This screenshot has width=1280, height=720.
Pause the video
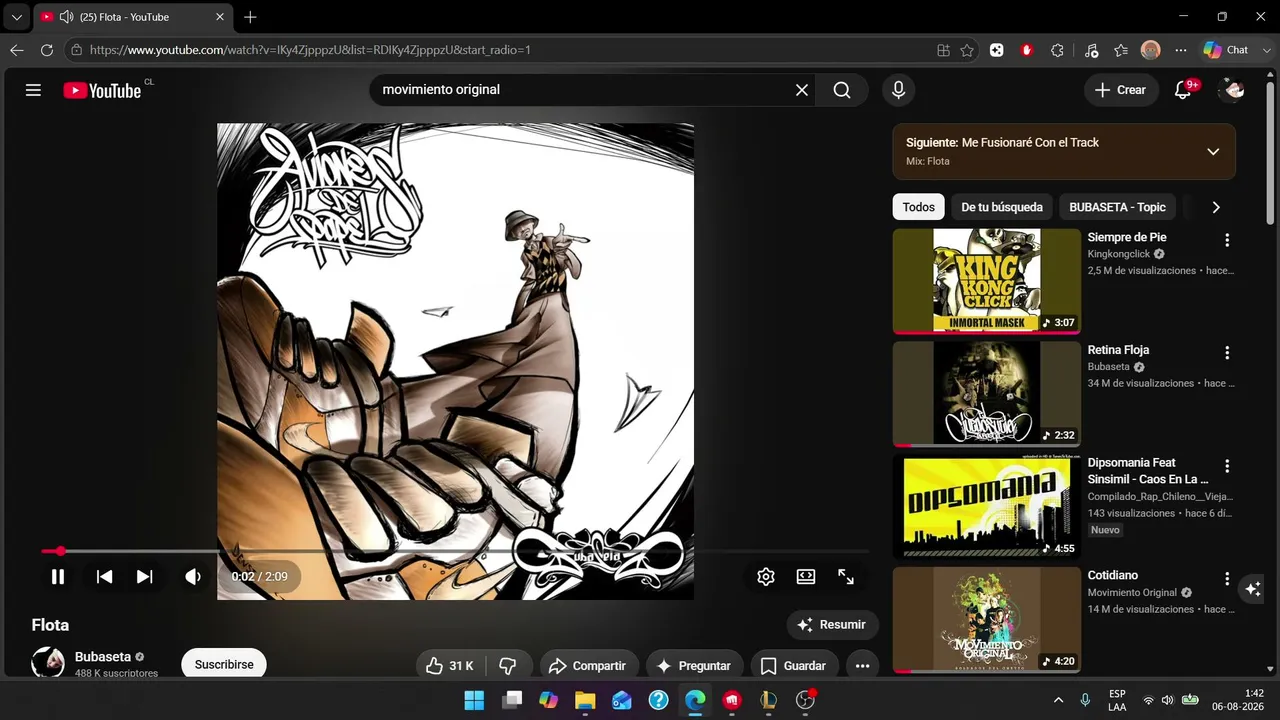click(58, 577)
